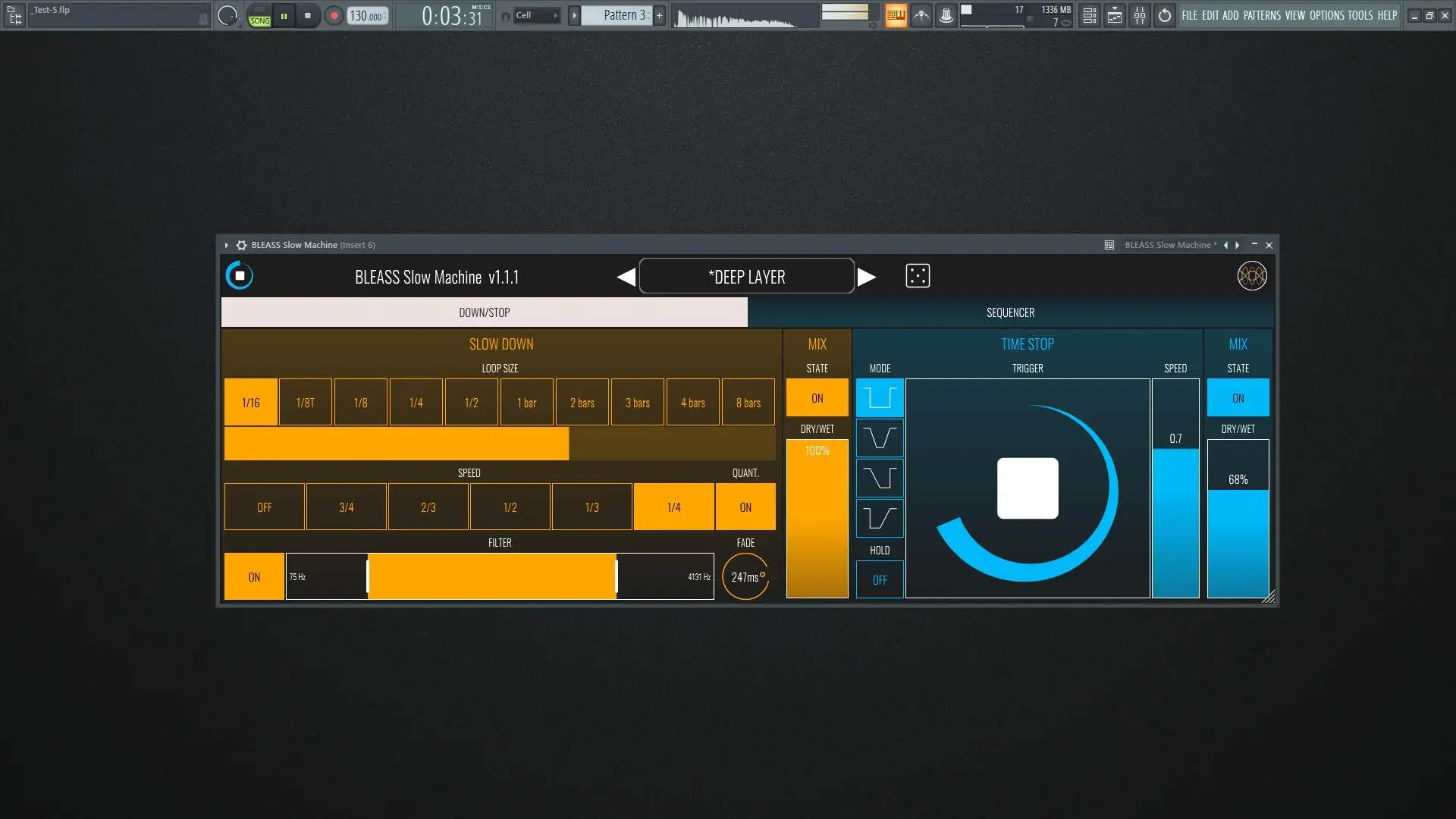Set slow down speed to 1/2

[510, 507]
